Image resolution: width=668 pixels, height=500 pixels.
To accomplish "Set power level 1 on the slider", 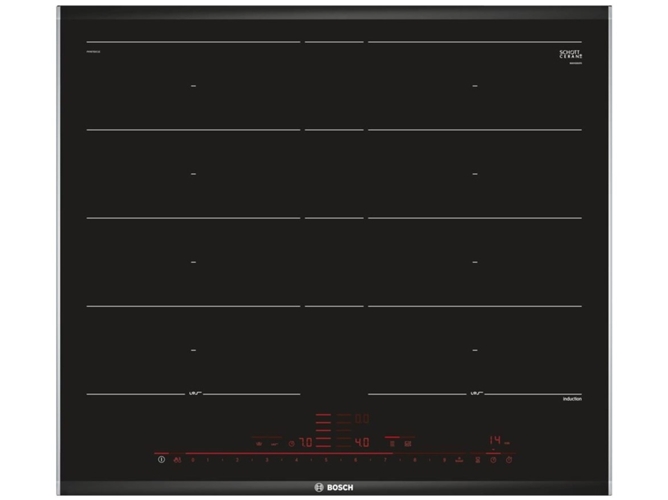I will tap(208, 460).
